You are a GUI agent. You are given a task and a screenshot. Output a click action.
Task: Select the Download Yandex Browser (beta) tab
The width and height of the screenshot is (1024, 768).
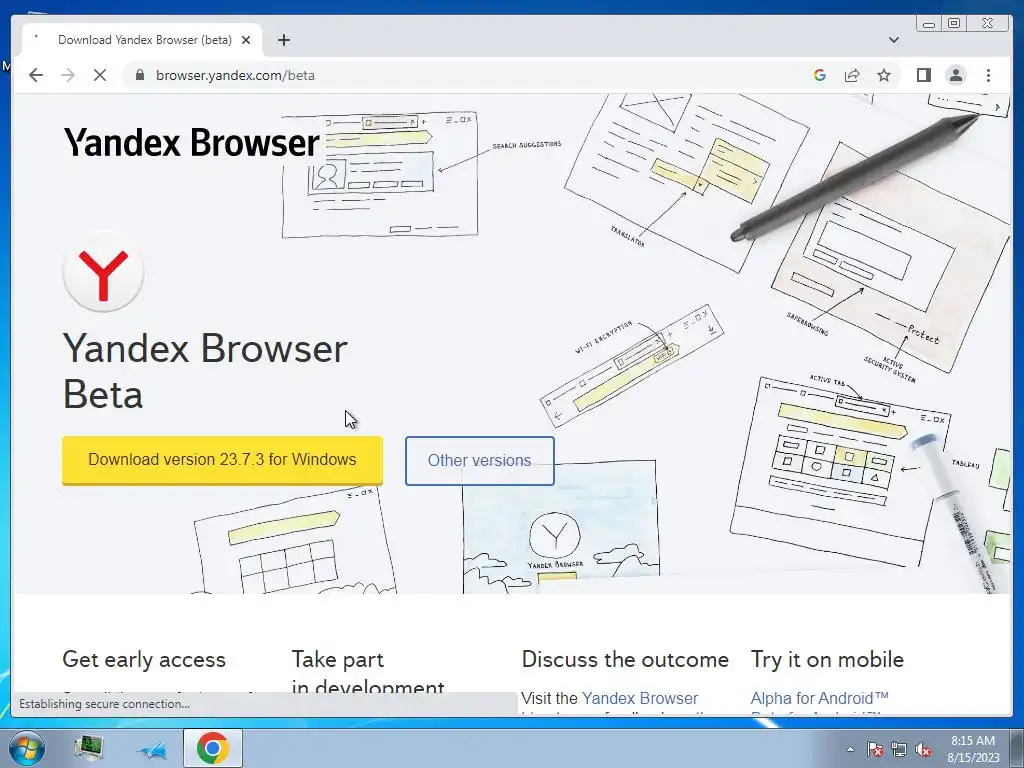coord(142,40)
